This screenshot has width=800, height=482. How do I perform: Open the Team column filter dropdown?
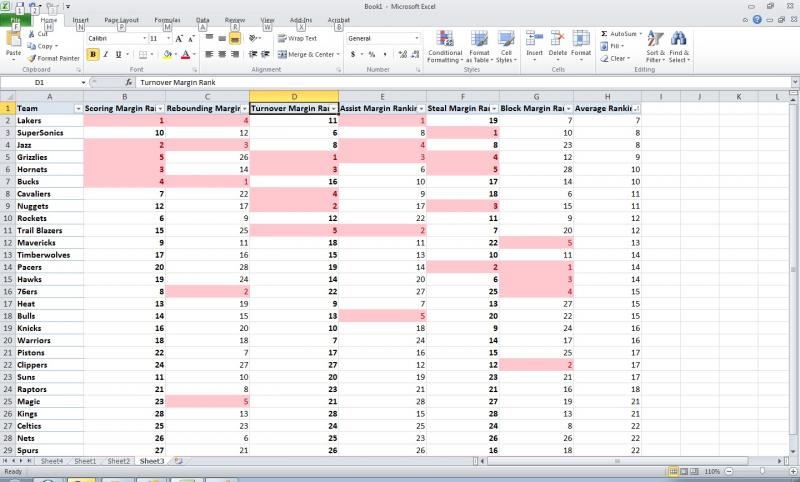(x=76, y=108)
